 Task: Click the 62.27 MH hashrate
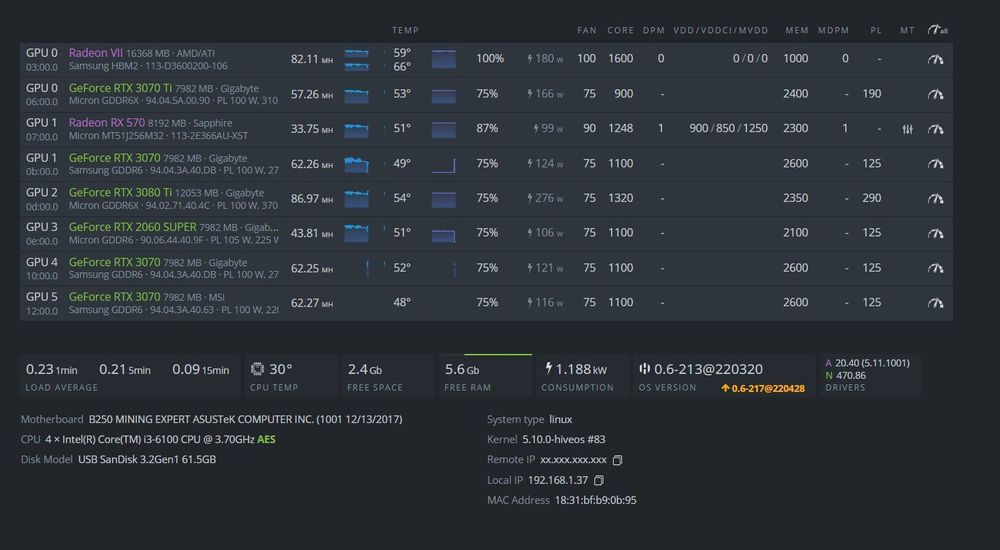[312, 303]
